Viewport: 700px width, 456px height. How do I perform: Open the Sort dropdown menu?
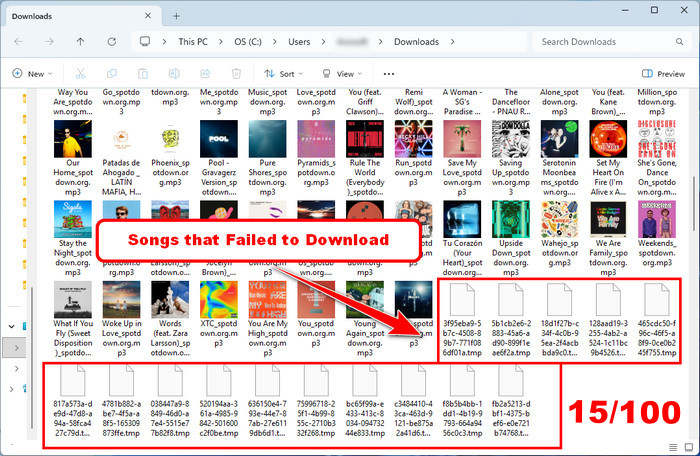pyautogui.click(x=283, y=74)
